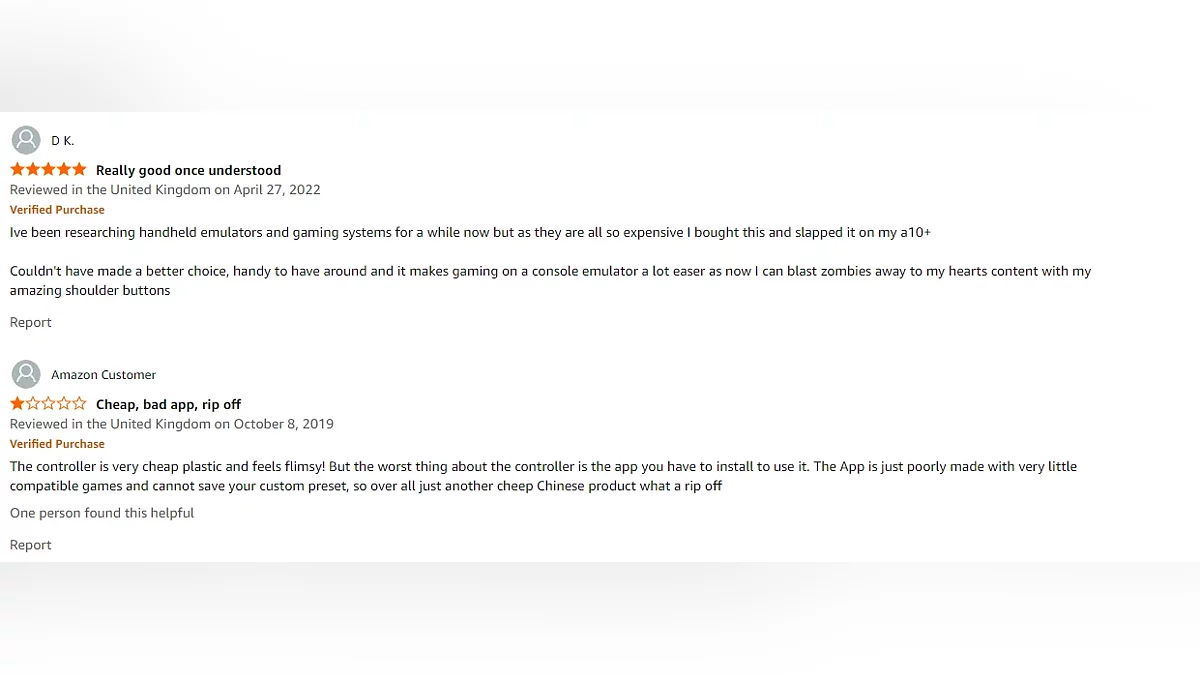The image size is (1200, 675).
Task: Click D K.'s profile avatar icon
Action: pyautogui.click(x=26, y=140)
